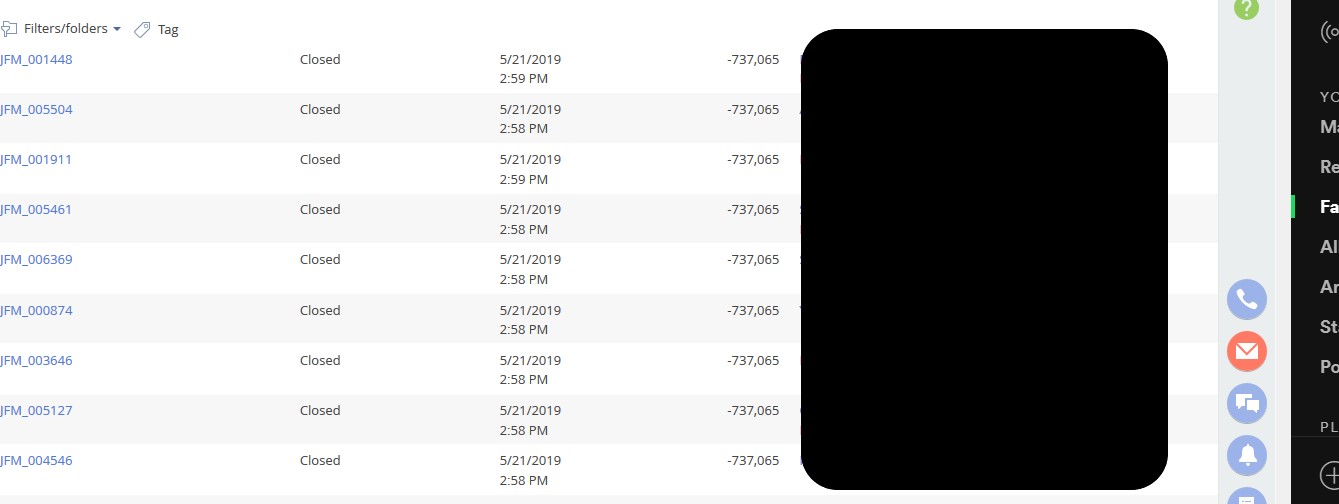This screenshot has height=504, width=1339.
Task: Open the notifications bell icon
Action: [x=1247, y=455]
